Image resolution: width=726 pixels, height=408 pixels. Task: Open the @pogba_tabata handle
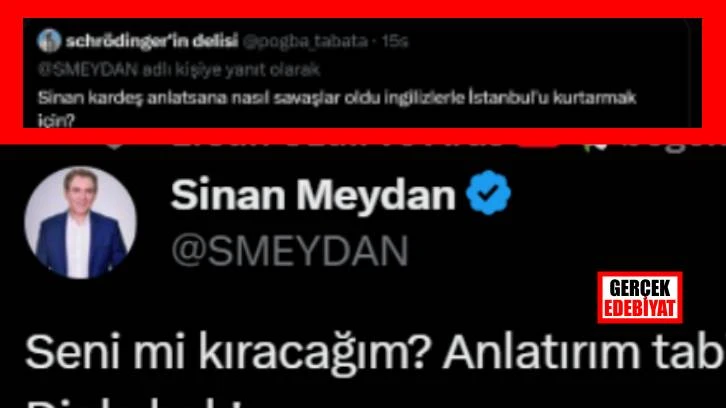coord(305,41)
